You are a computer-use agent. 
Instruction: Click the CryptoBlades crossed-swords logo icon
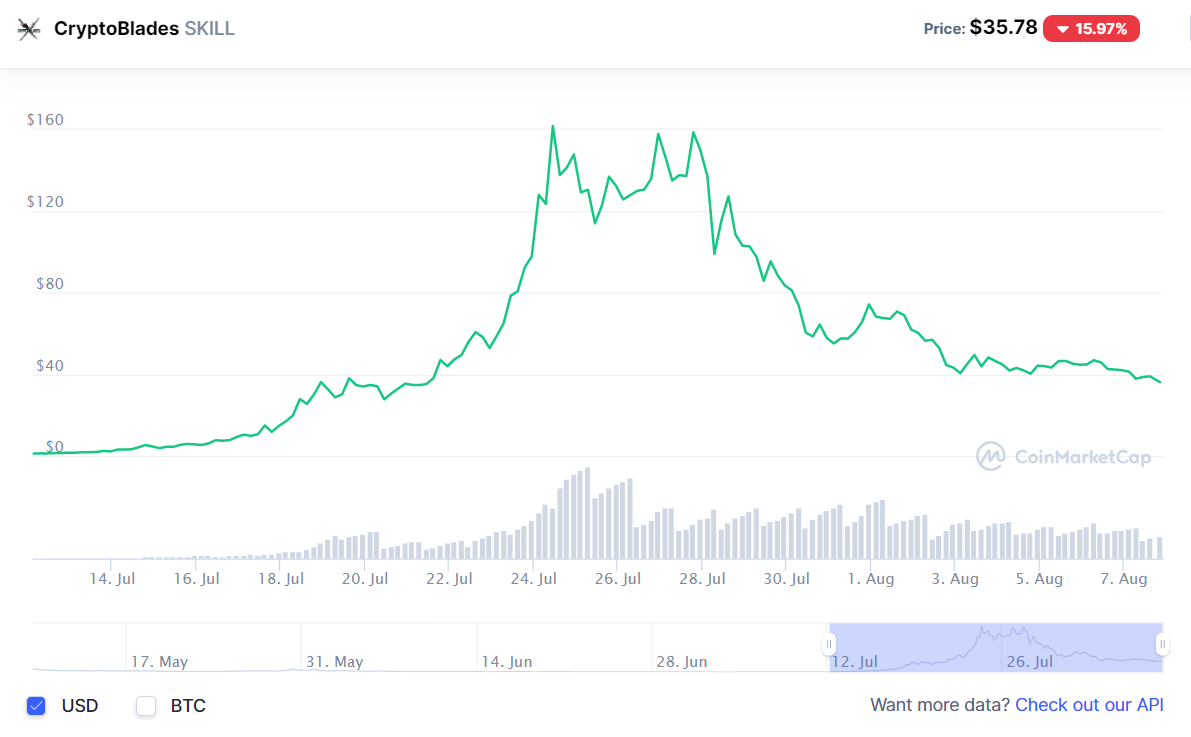[29, 29]
